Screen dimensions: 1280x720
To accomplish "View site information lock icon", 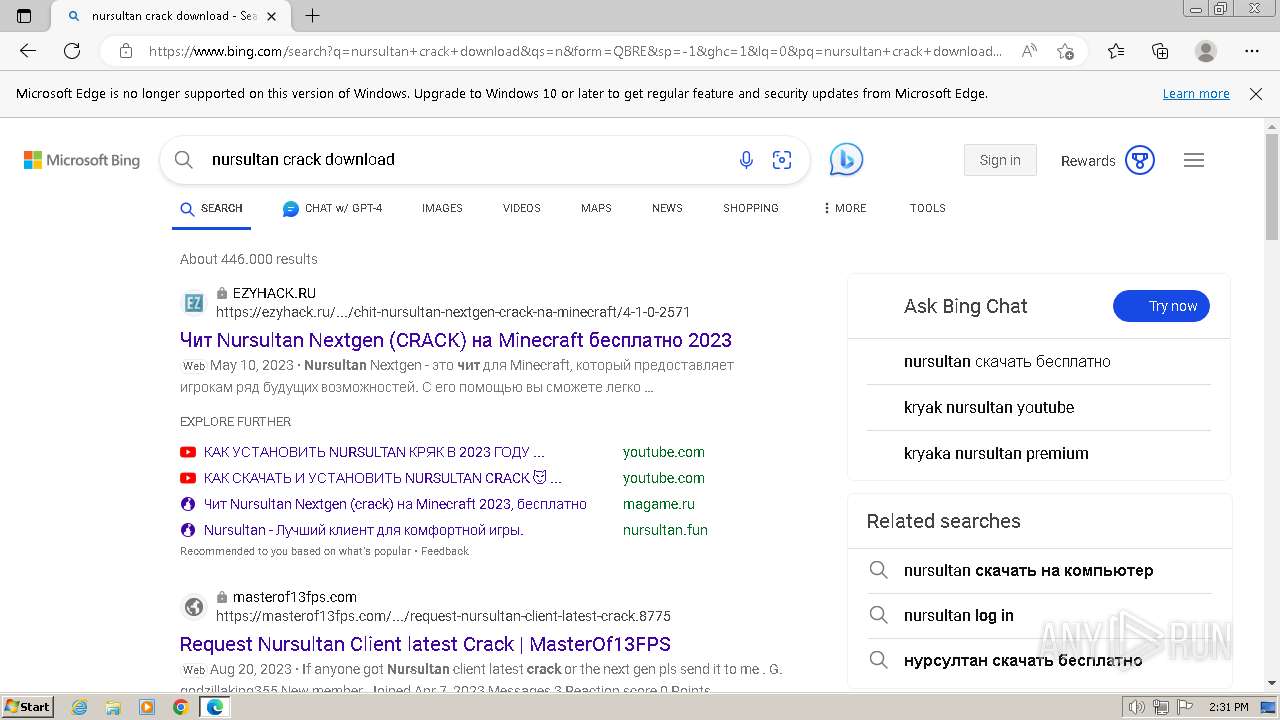I will pyautogui.click(x=126, y=51).
